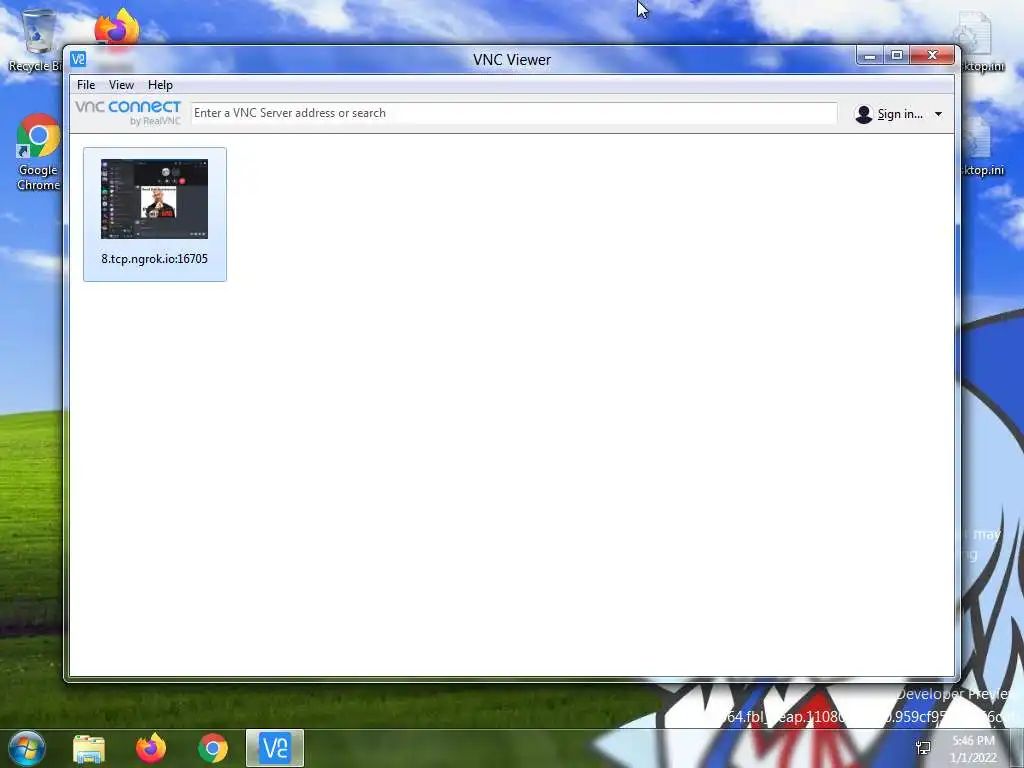Screen dimensions: 1024x768
Task: Click the VNC Viewer taskbar button
Action: [275, 748]
